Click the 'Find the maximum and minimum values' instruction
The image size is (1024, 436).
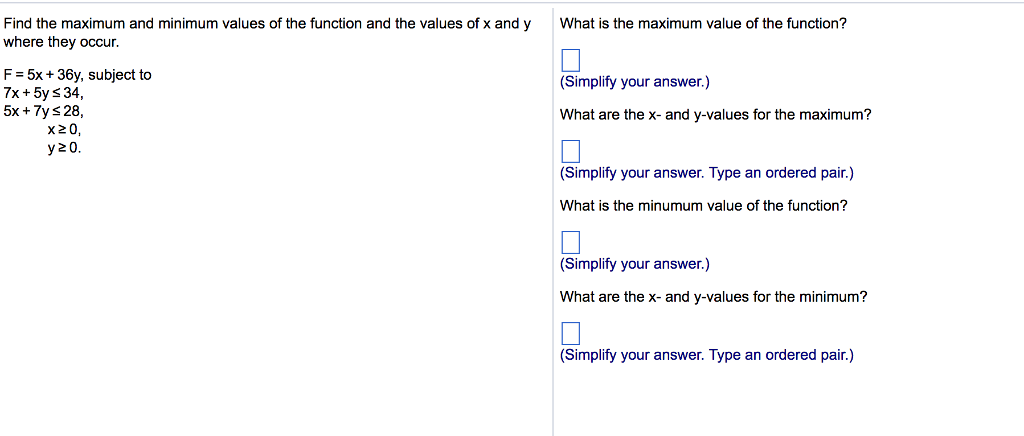pos(267,23)
